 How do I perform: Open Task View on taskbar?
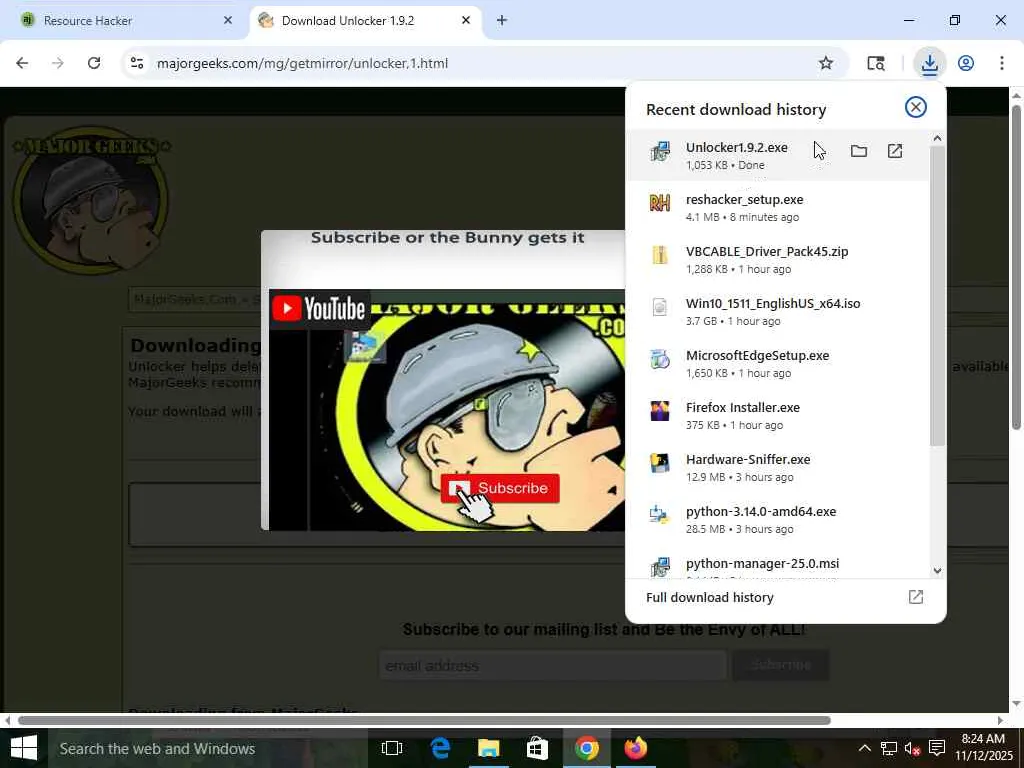(392, 748)
